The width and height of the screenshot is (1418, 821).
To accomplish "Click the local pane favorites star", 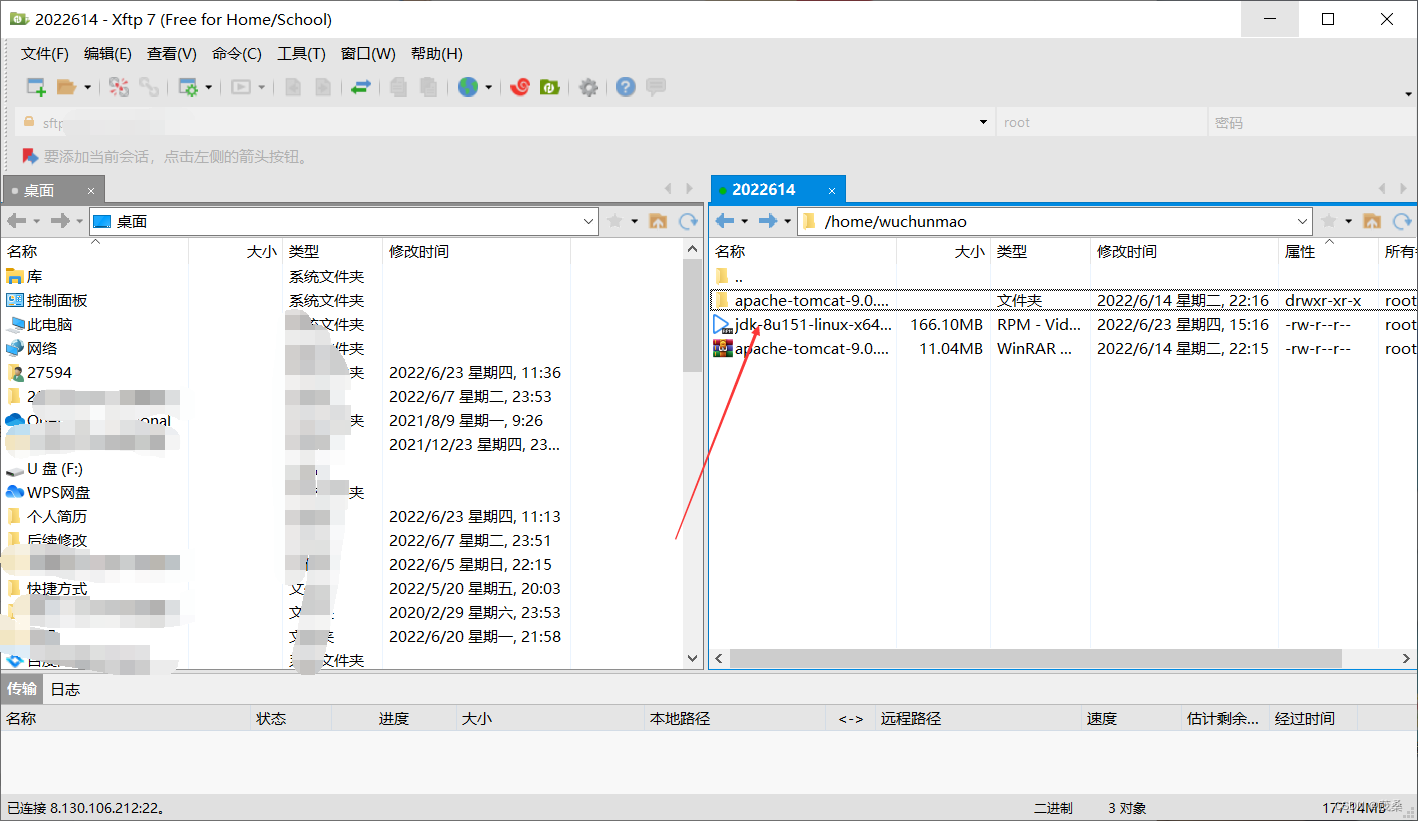I will (x=615, y=221).
